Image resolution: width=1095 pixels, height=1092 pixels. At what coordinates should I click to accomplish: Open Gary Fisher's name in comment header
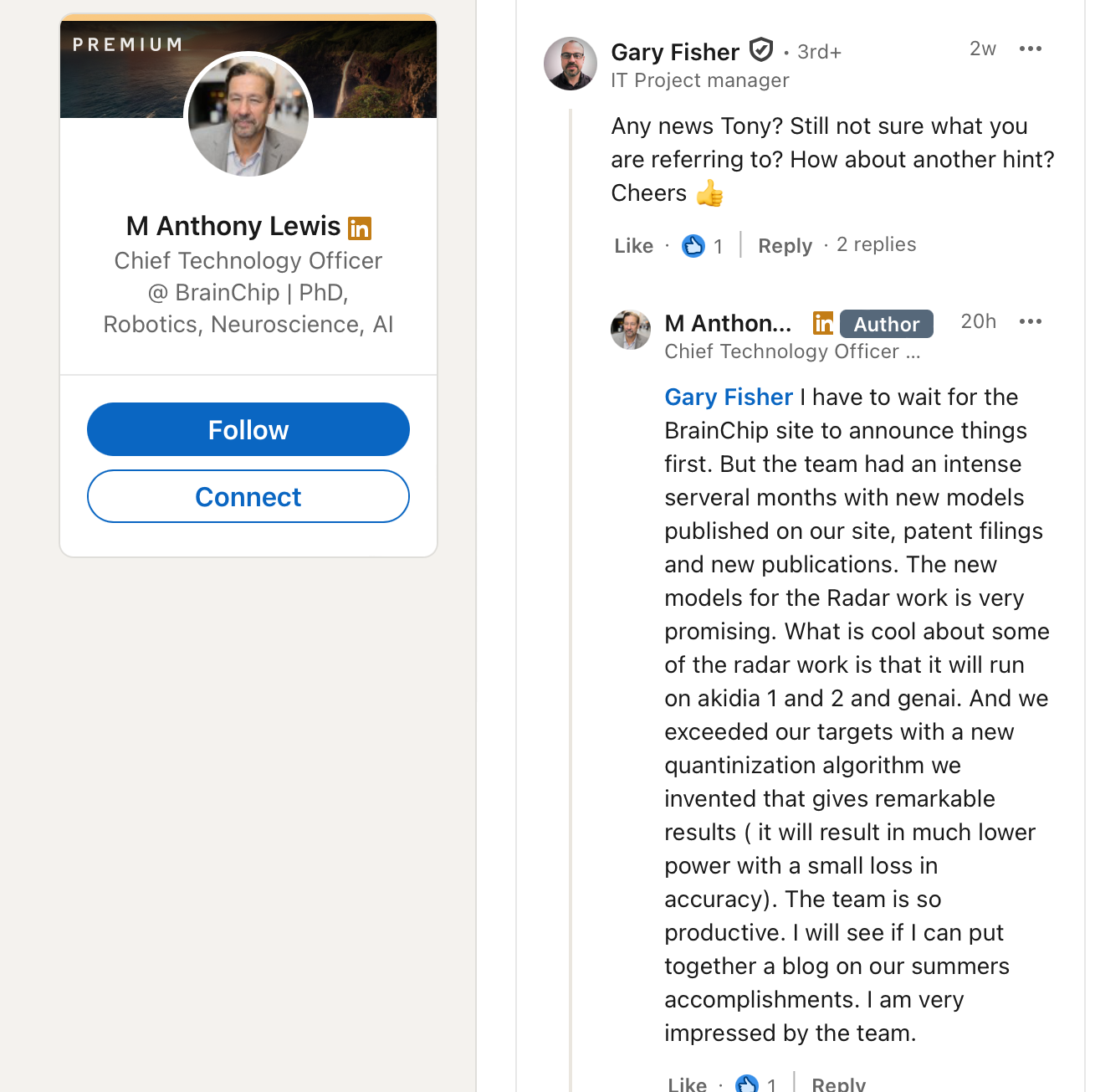[x=675, y=52]
